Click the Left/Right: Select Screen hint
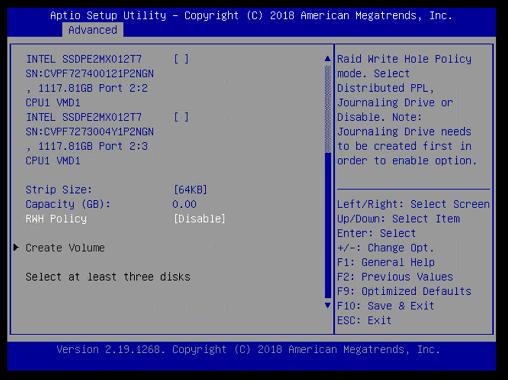 [x=413, y=204]
